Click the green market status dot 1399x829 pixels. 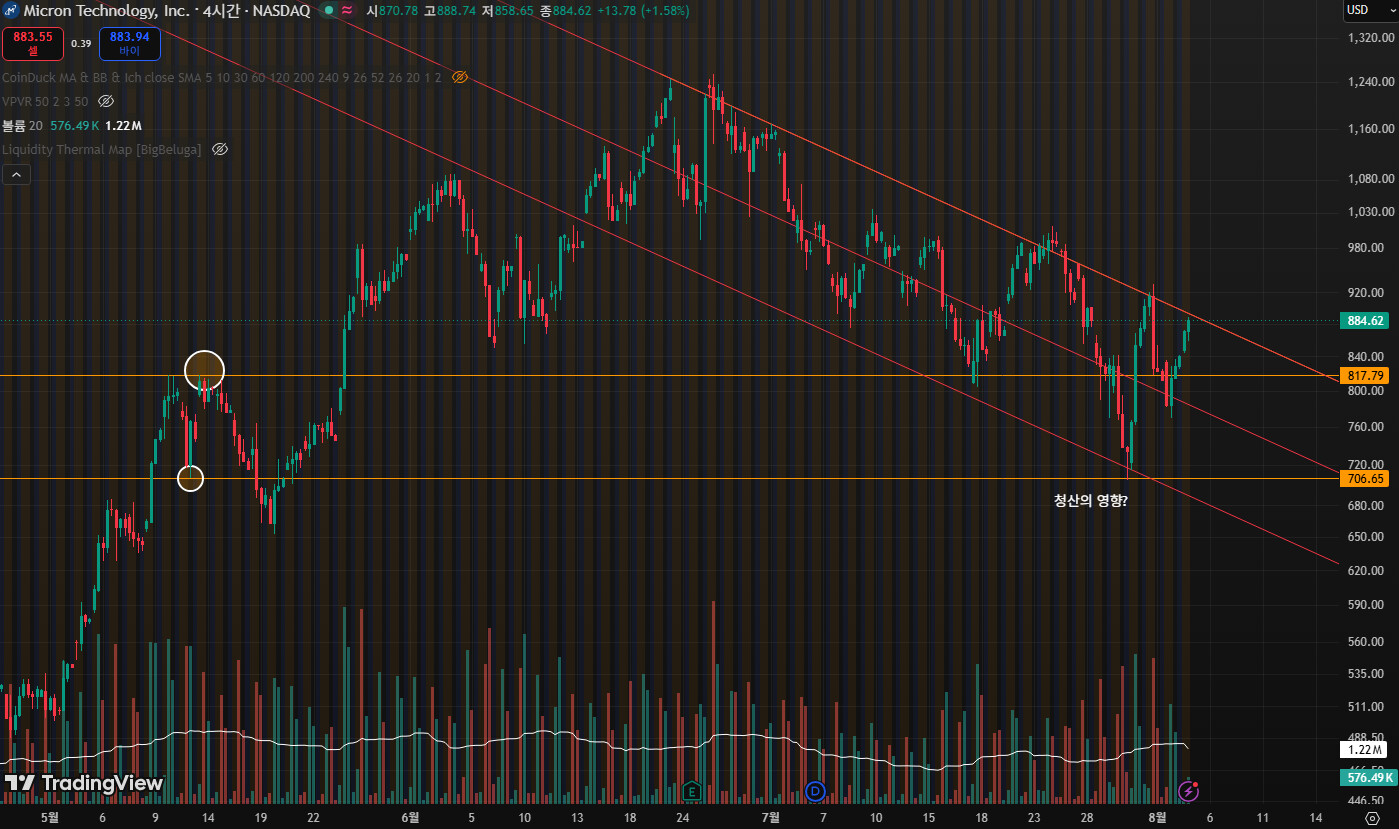click(x=328, y=10)
